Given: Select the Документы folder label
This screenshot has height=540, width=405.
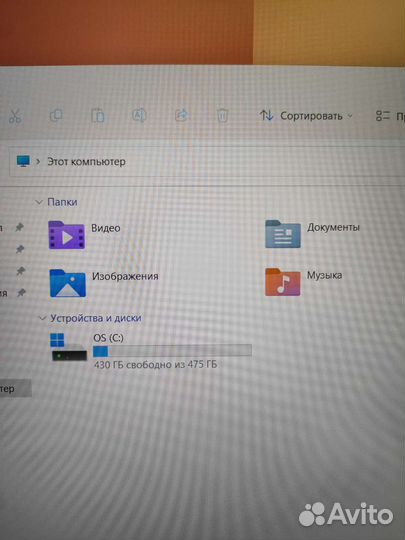Looking at the screenshot, I should [333, 227].
